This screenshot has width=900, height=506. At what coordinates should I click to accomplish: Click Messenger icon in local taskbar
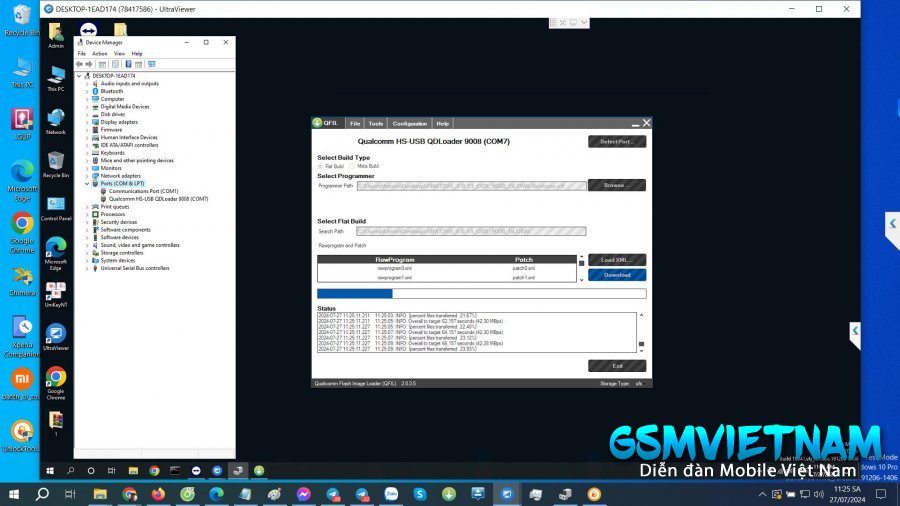tap(304, 494)
